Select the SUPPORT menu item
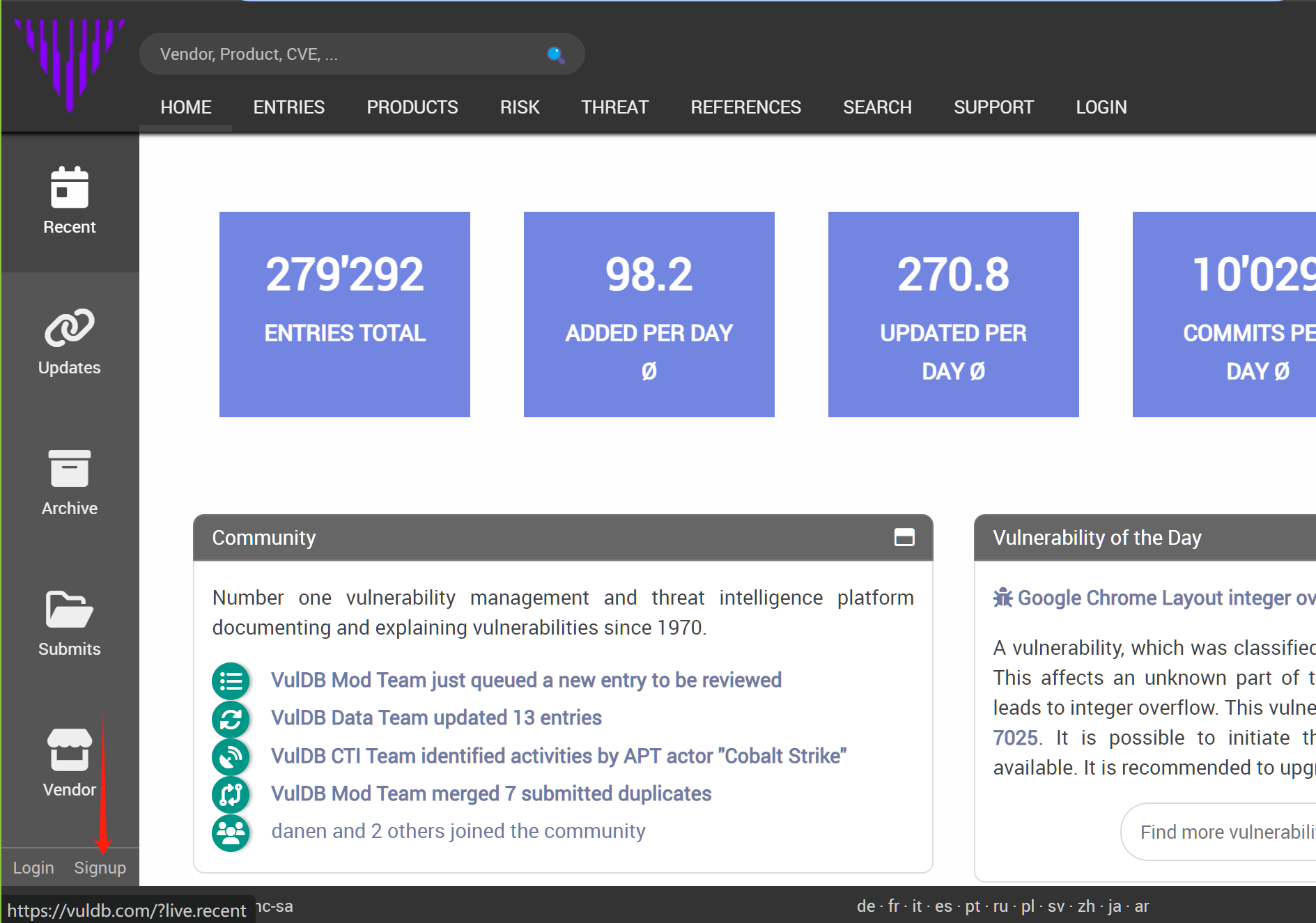 [993, 107]
